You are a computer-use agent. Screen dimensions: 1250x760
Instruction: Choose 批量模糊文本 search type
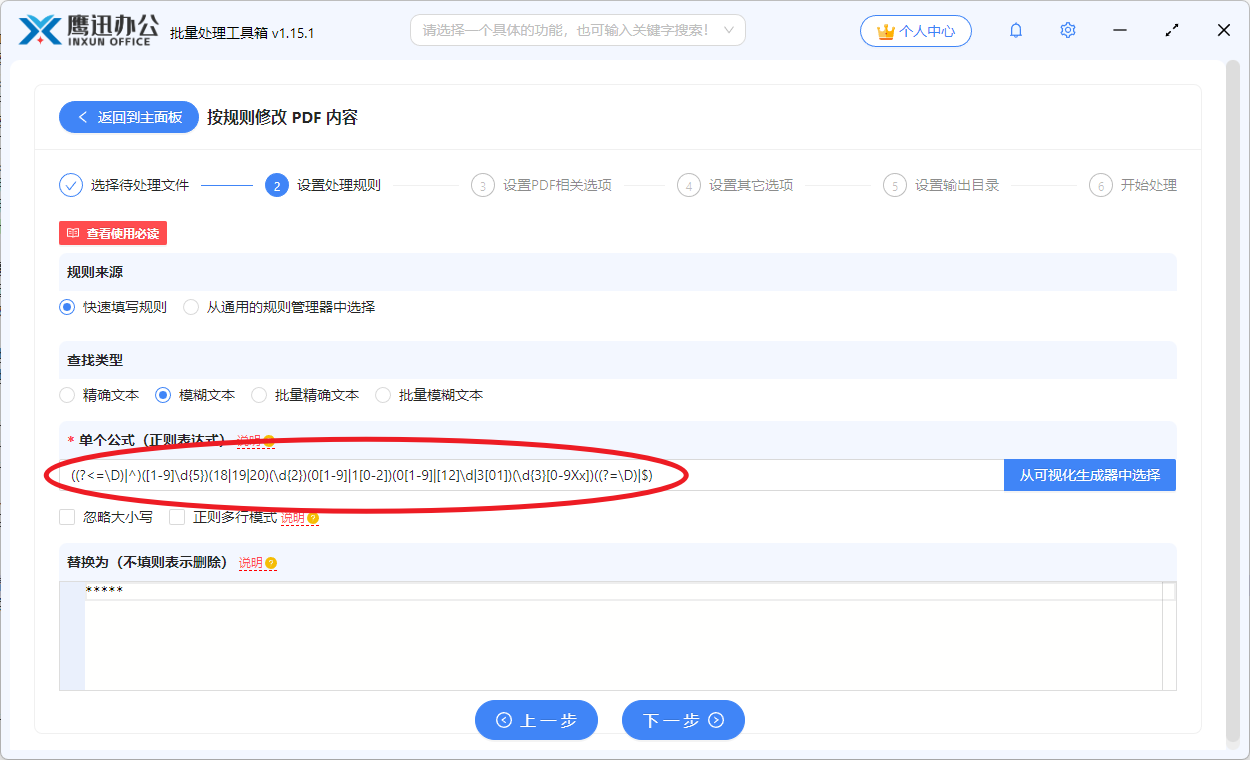click(383, 395)
